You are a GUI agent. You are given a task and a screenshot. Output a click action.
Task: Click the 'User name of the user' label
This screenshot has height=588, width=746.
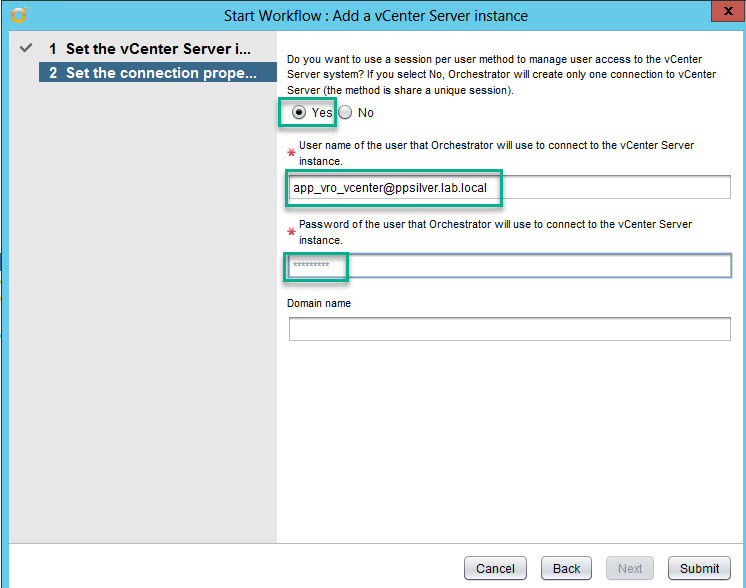coord(496,153)
